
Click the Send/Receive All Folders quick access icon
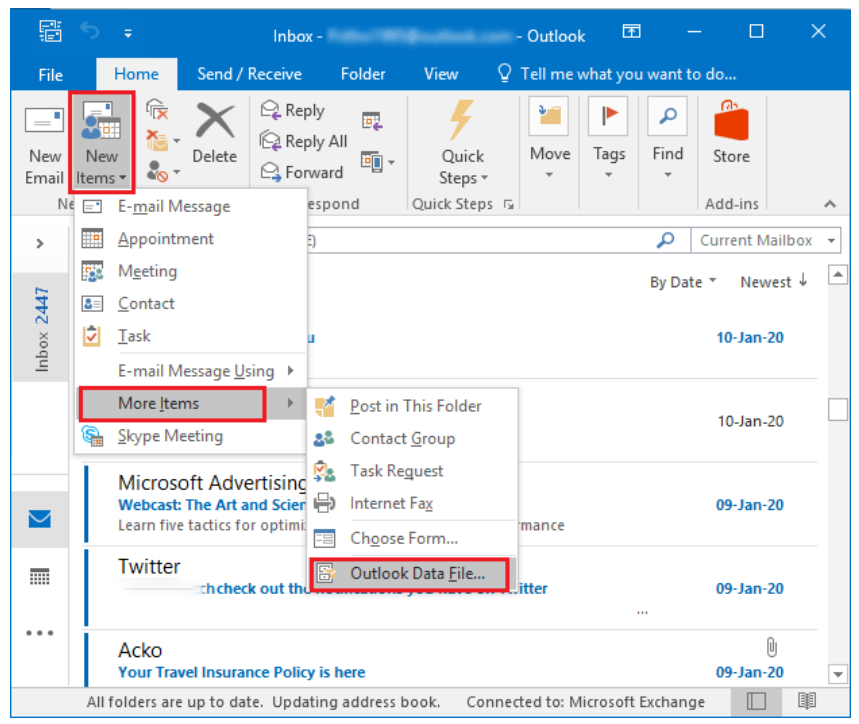coord(50,31)
